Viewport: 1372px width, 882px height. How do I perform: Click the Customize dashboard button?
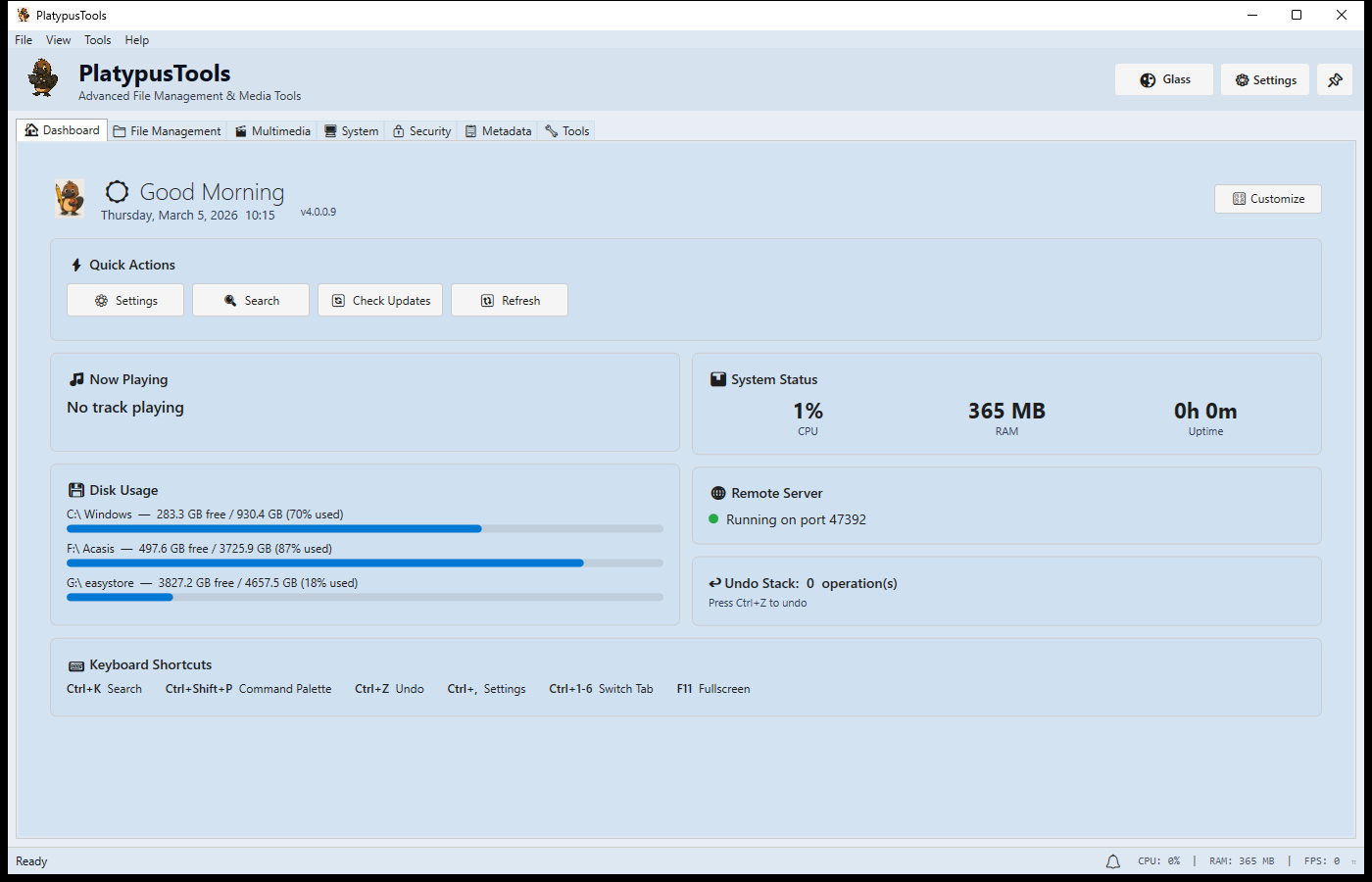(x=1268, y=199)
